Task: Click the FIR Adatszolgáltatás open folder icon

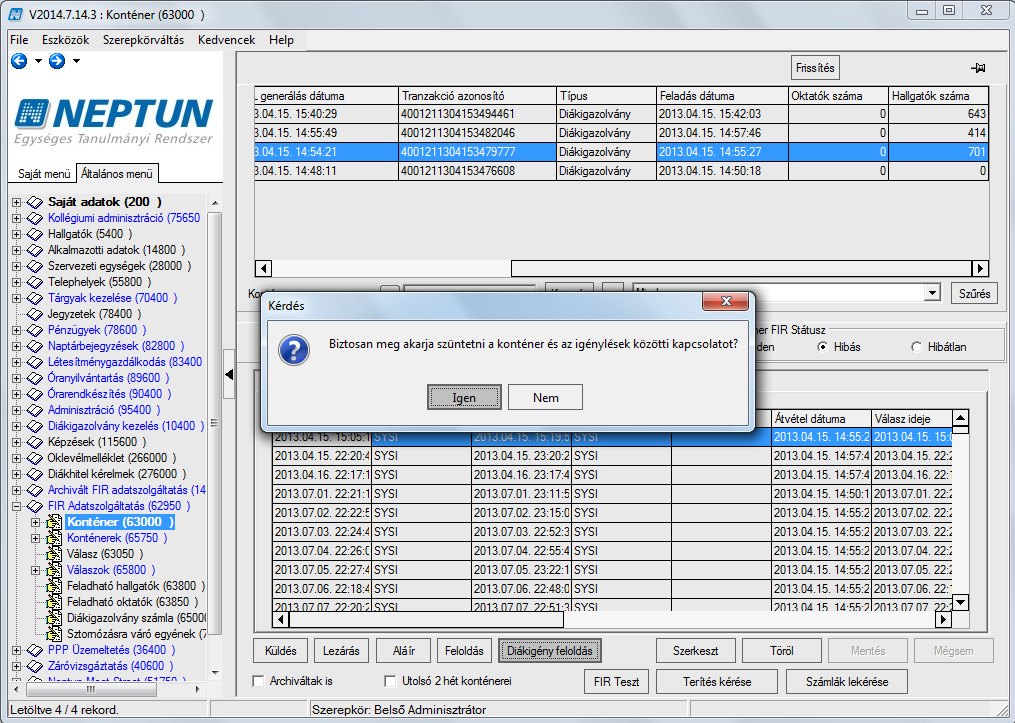Action: tap(34, 506)
